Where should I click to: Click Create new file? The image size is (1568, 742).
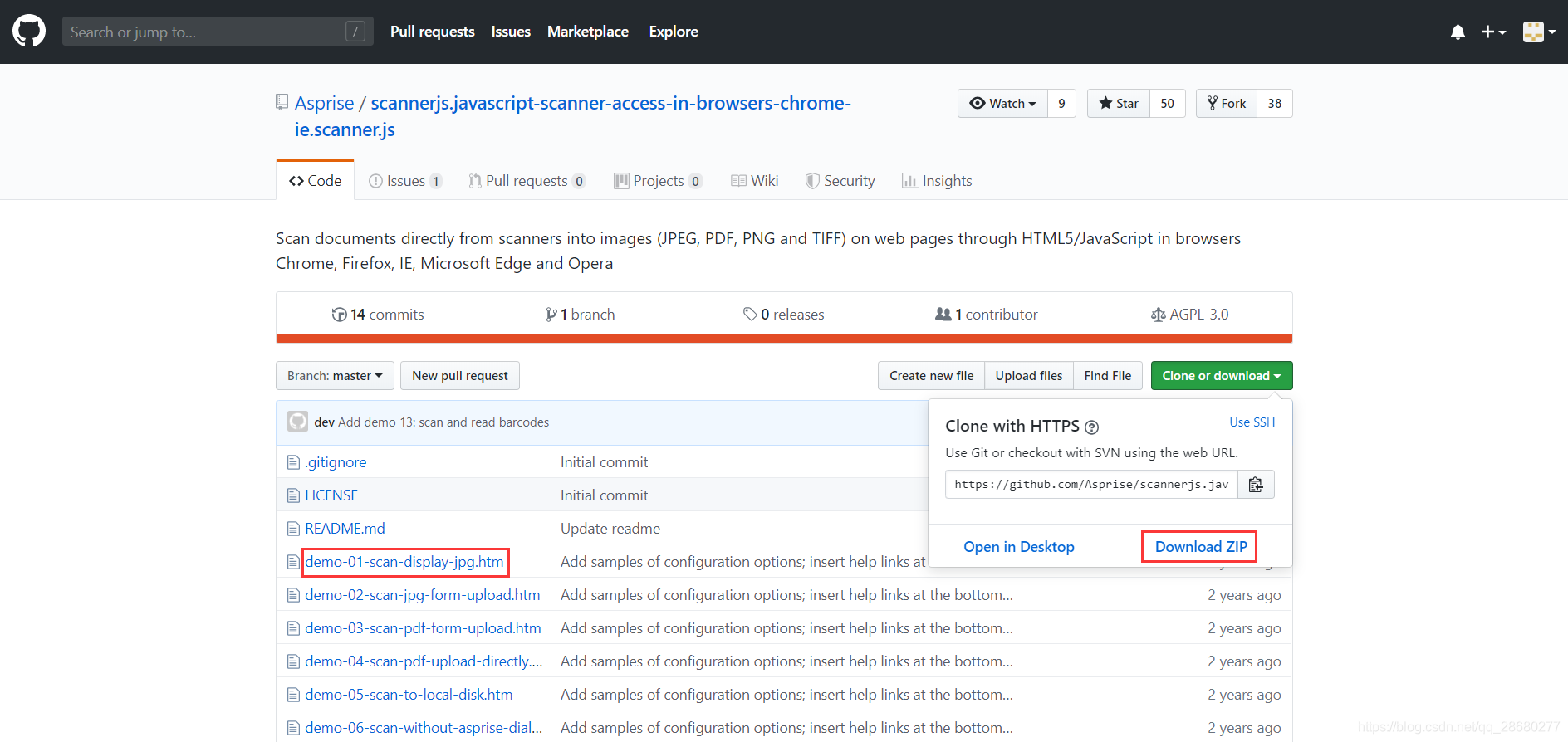931,376
